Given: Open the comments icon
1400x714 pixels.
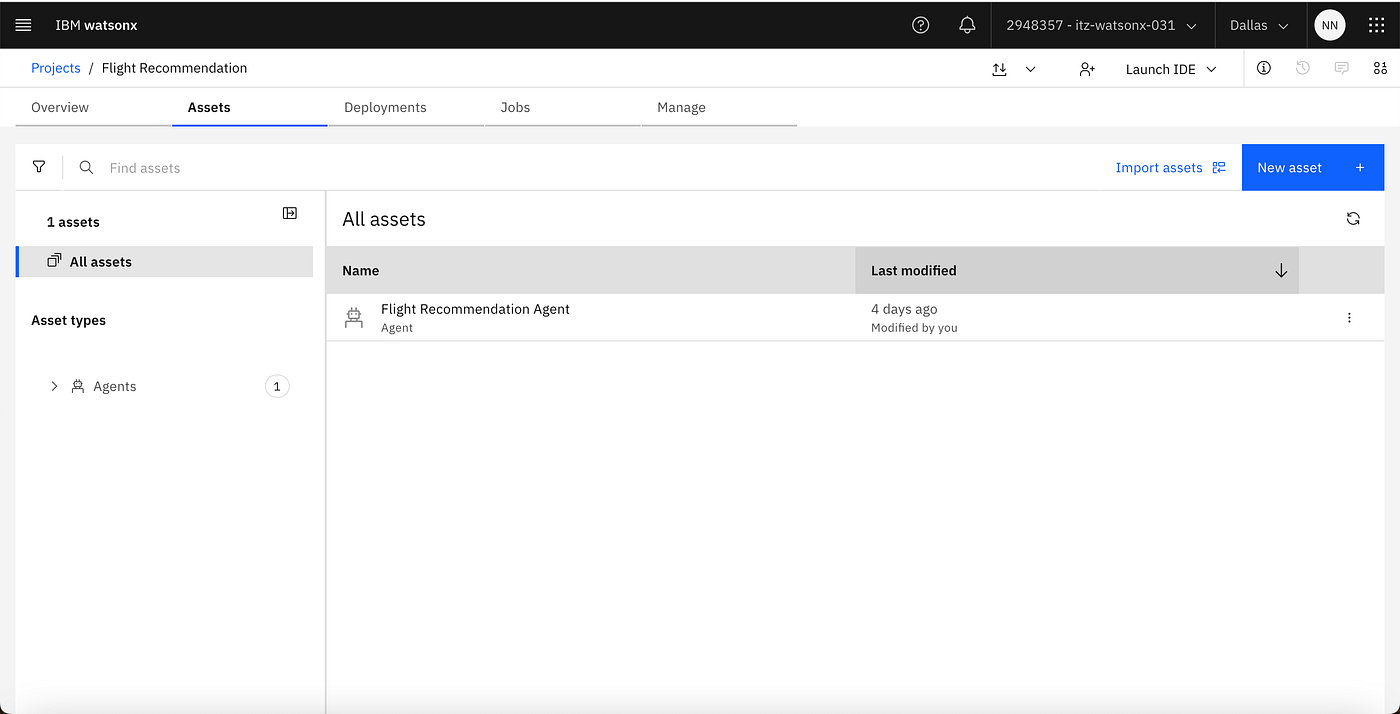Looking at the screenshot, I should 1342,68.
